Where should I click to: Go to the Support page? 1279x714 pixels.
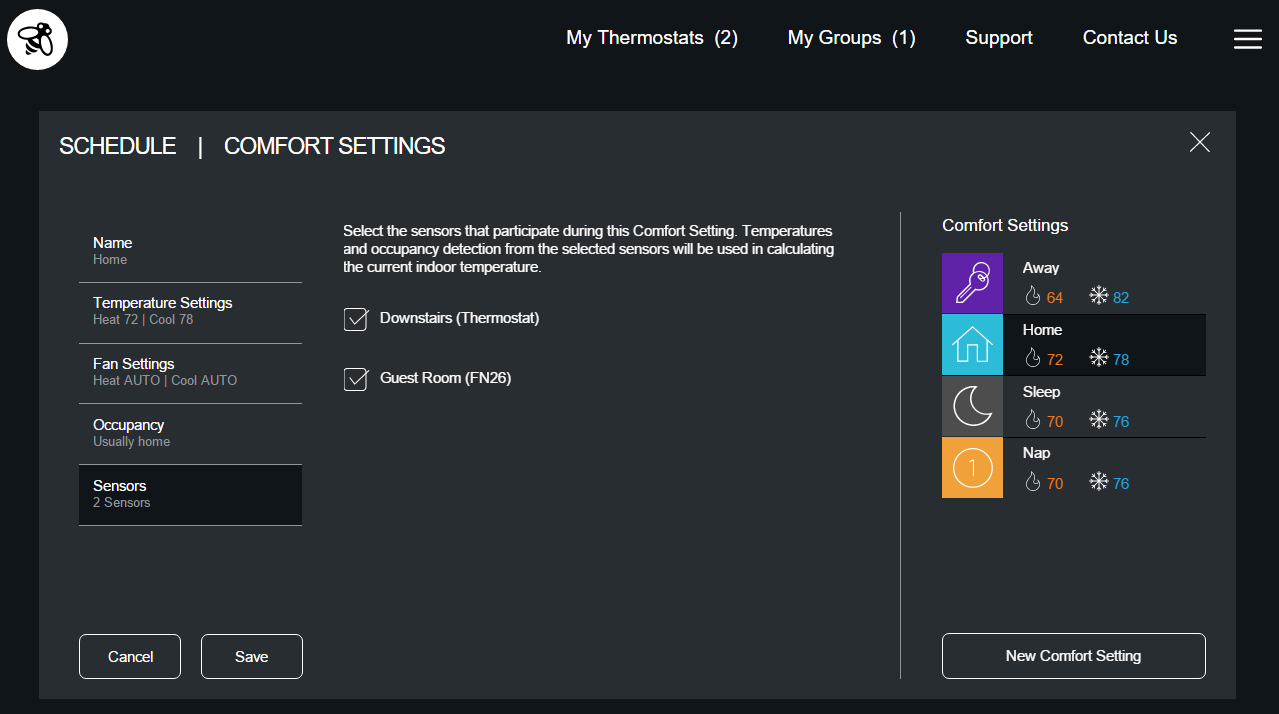click(998, 38)
